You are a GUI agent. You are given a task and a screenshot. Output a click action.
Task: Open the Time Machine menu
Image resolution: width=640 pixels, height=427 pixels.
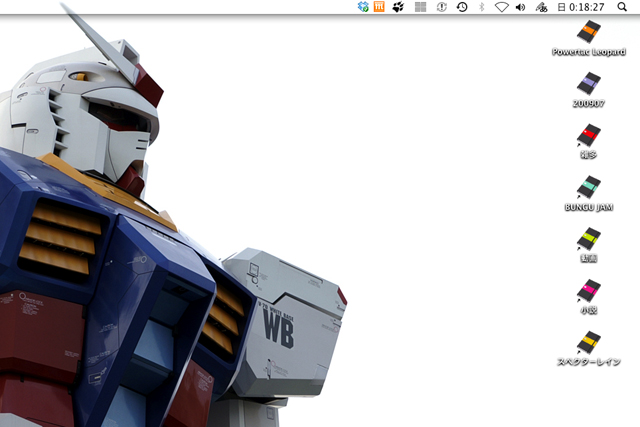[x=462, y=7]
